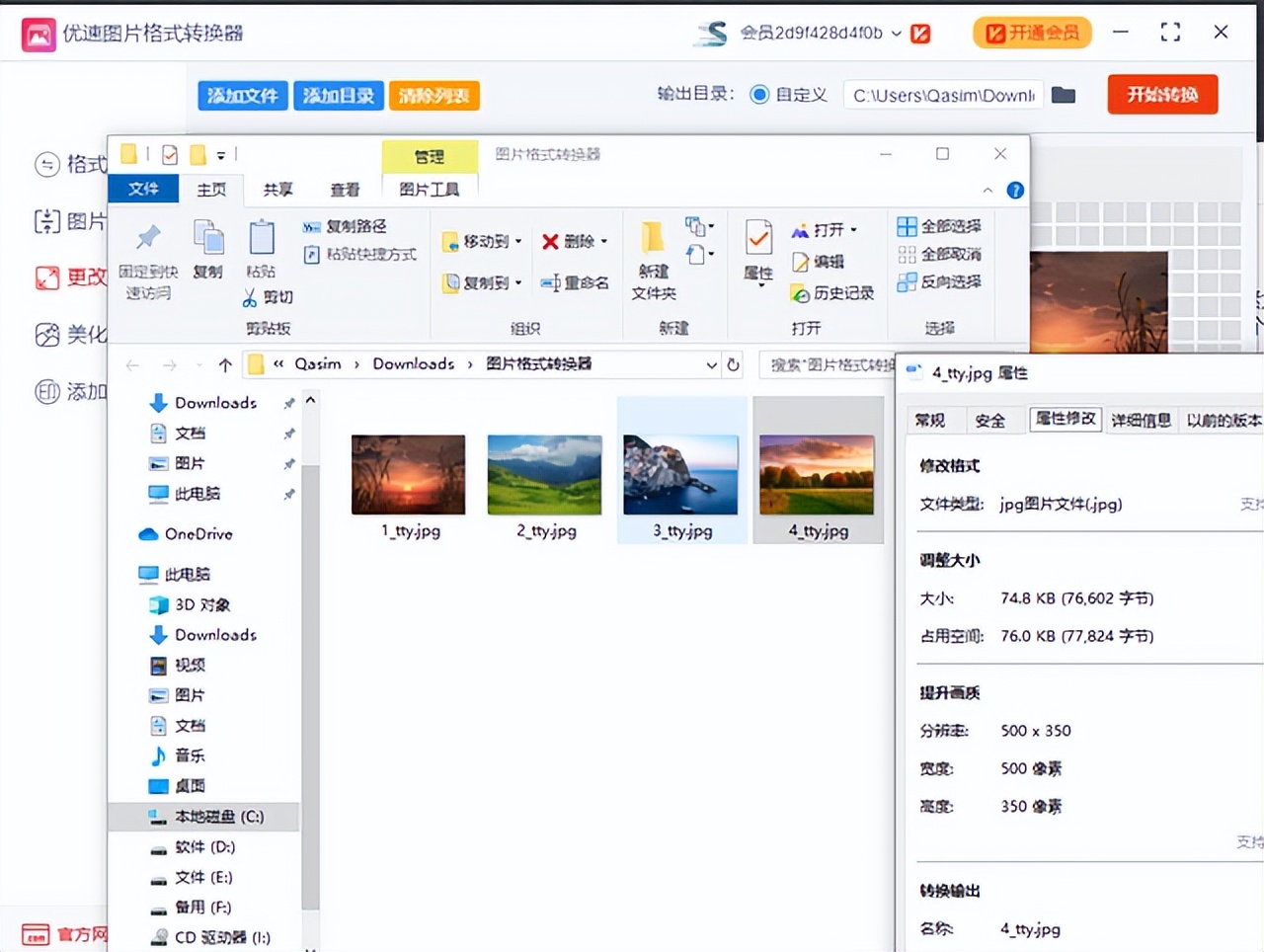Open the 更改 section in the converter sidebar
This screenshot has width=1264, height=952.
point(70,278)
